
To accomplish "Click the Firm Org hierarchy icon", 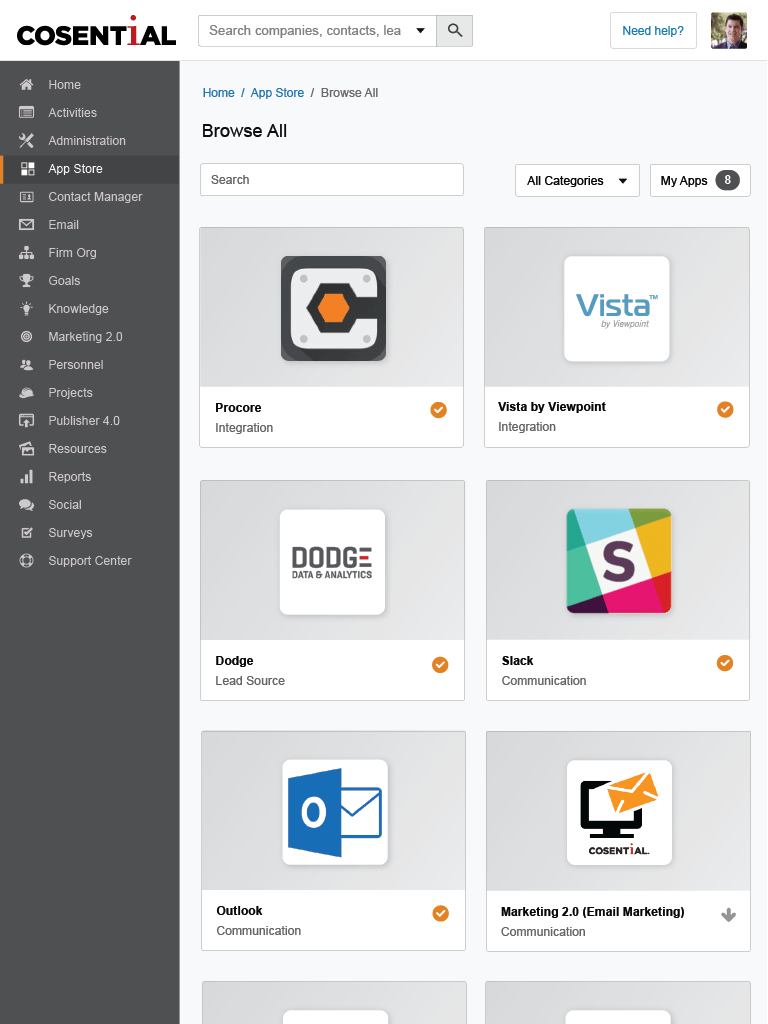I will pos(26,253).
